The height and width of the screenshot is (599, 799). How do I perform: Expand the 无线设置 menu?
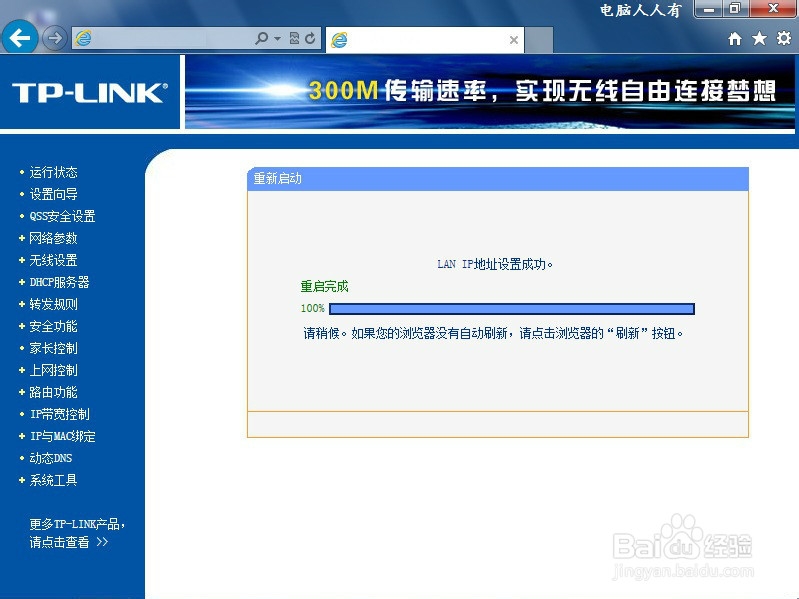53,260
